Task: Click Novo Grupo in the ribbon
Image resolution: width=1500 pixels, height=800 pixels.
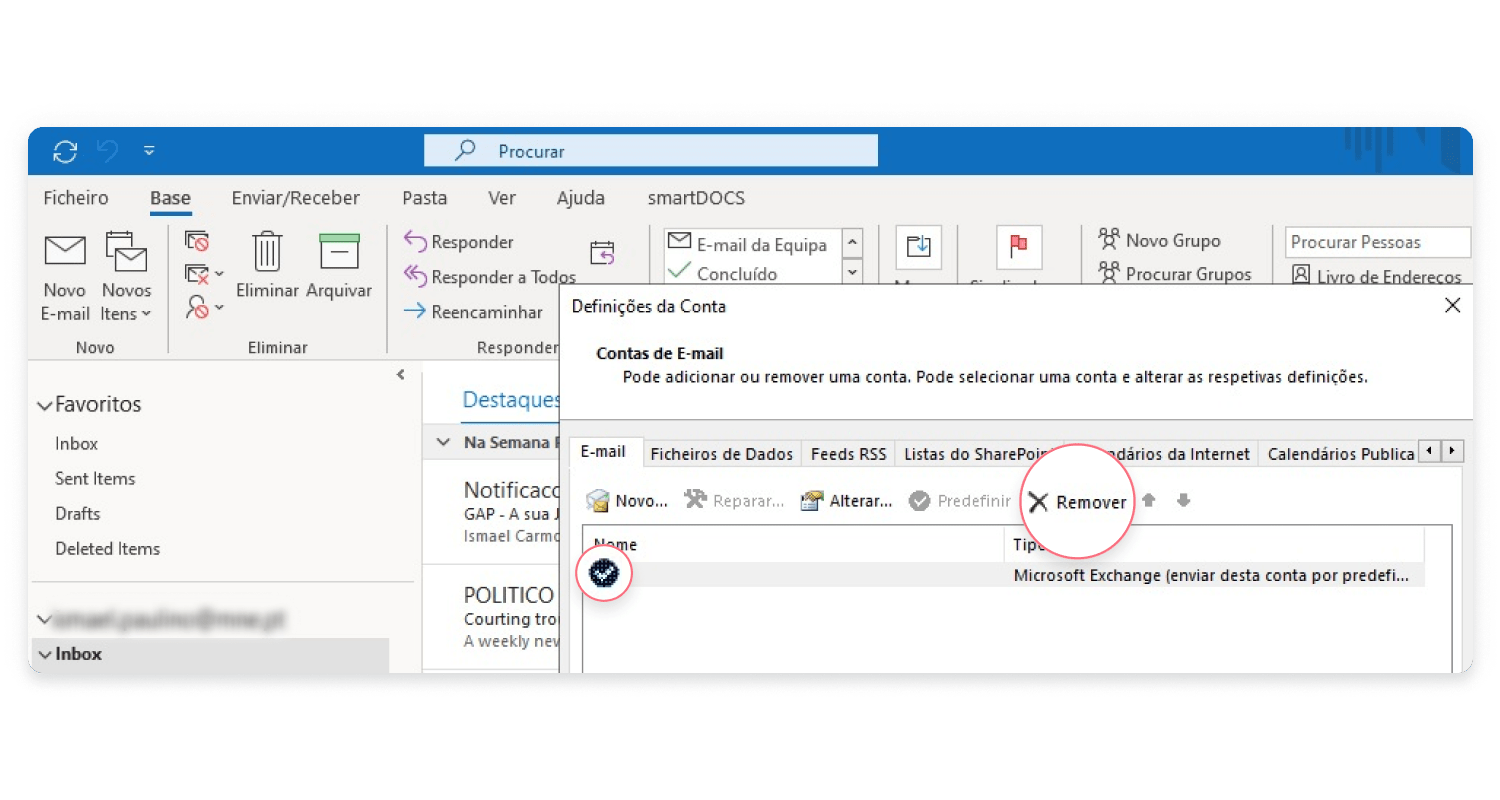Action: pyautogui.click(x=1159, y=240)
